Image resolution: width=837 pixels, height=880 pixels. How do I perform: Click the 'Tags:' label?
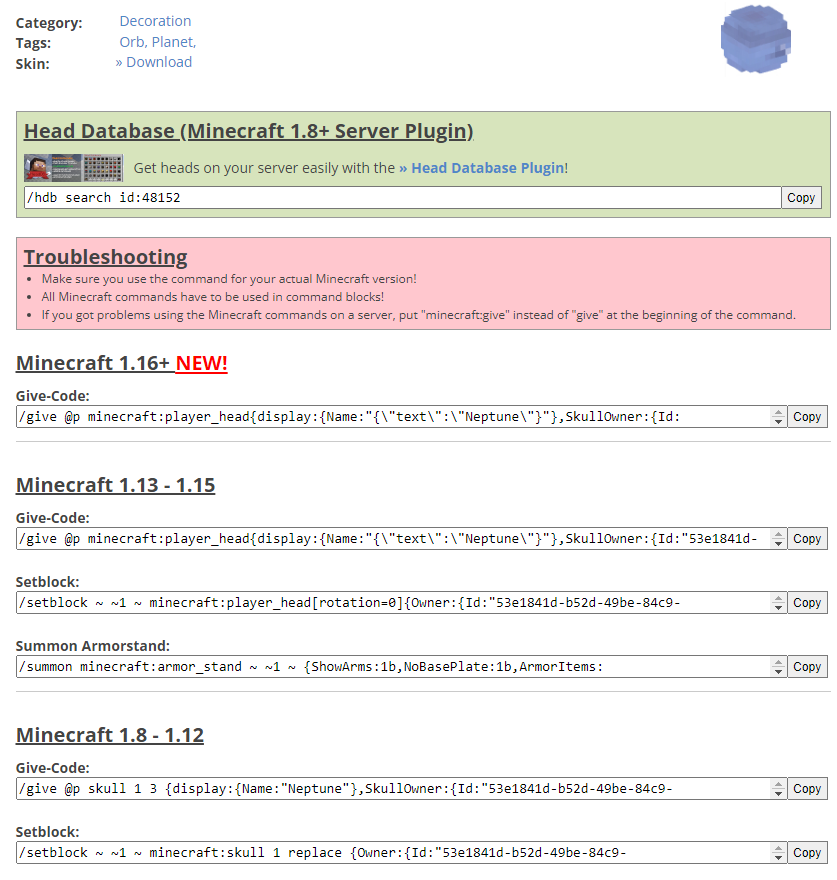pos(33,43)
